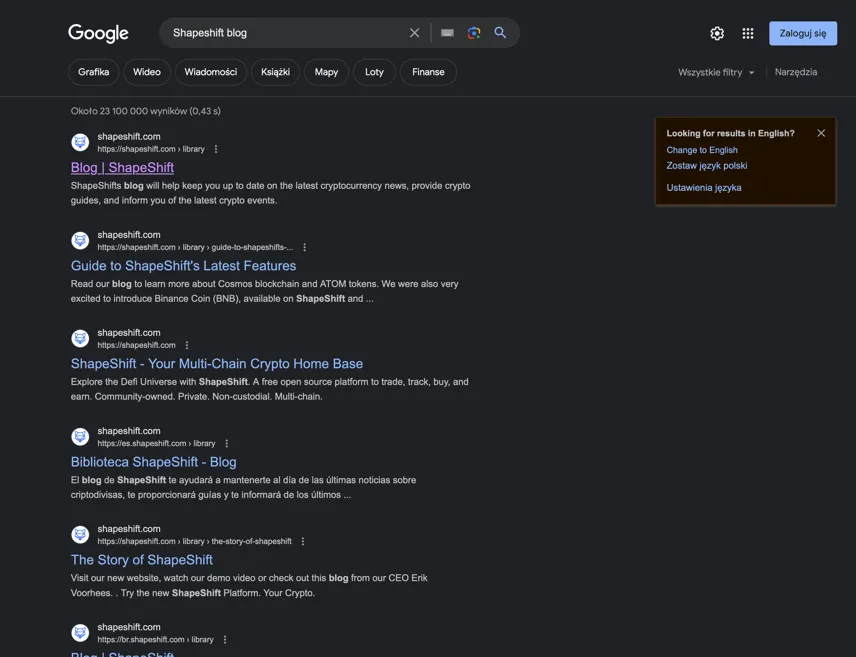This screenshot has height=657, width=856.
Task: Click the favicon of br.shapeshift.com result
Action: pos(80,632)
